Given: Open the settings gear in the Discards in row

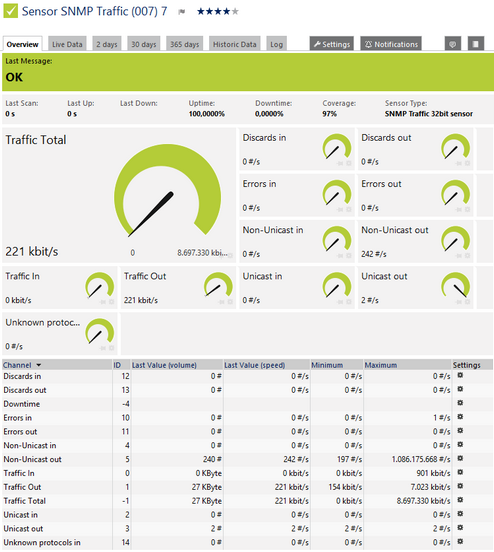Looking at the screenshot, I should coord(460,375).
